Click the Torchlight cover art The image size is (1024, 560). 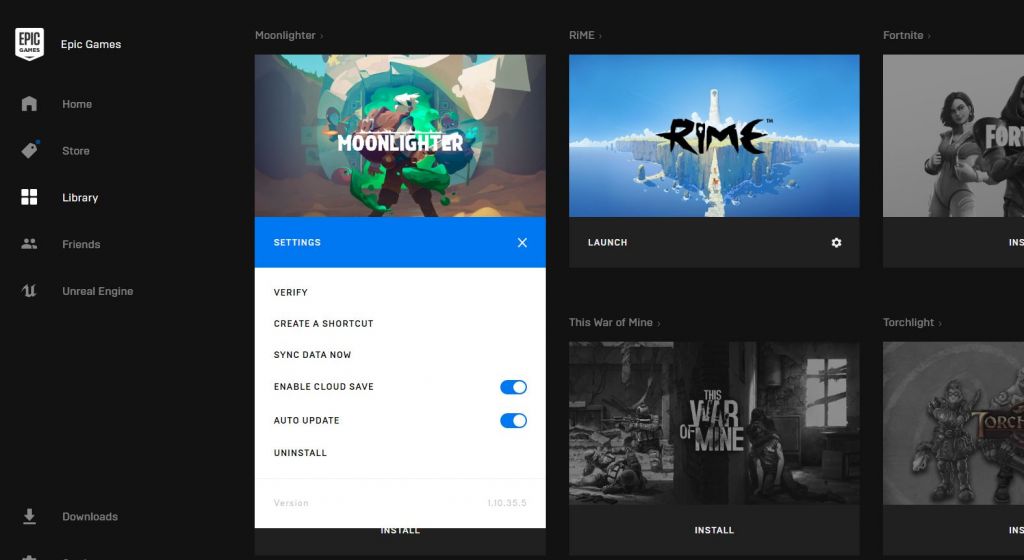pos(953,423)
